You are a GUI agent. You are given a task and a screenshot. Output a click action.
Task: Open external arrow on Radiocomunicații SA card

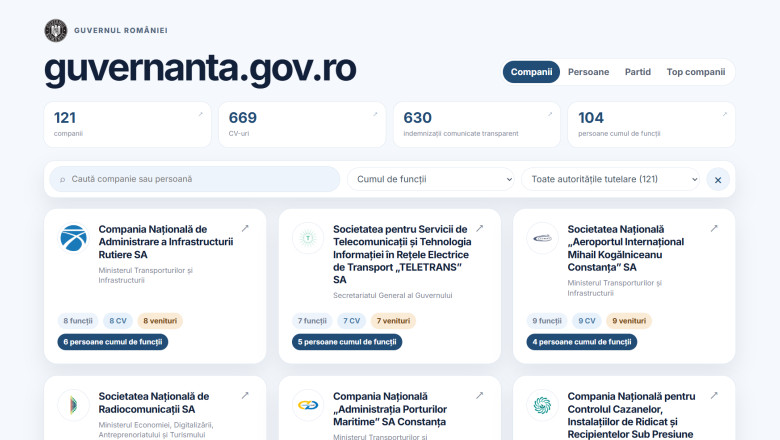[245, 395]
